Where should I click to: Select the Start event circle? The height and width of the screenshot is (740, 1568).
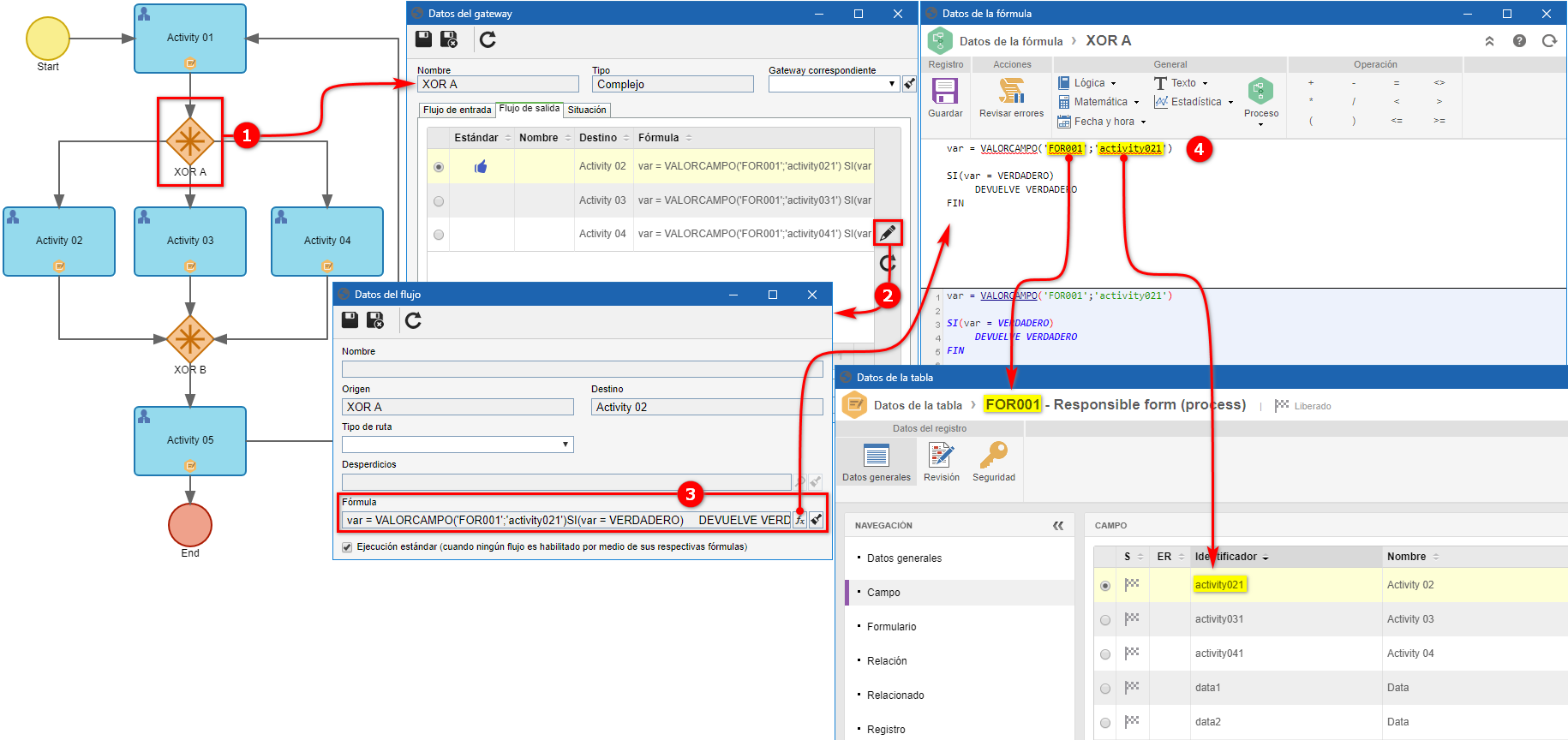click(x=48, y=39)
